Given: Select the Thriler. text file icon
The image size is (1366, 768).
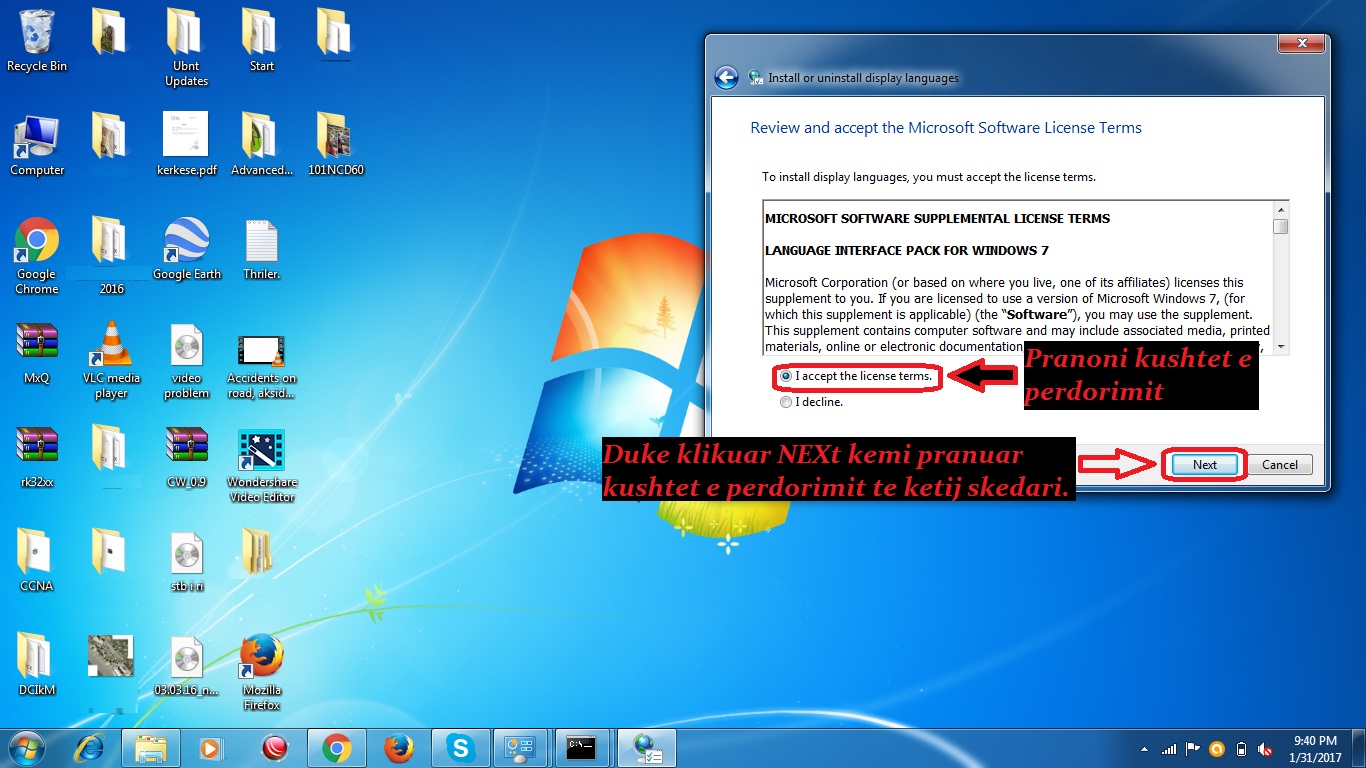Looking at the screenshot, I should 261,249.
